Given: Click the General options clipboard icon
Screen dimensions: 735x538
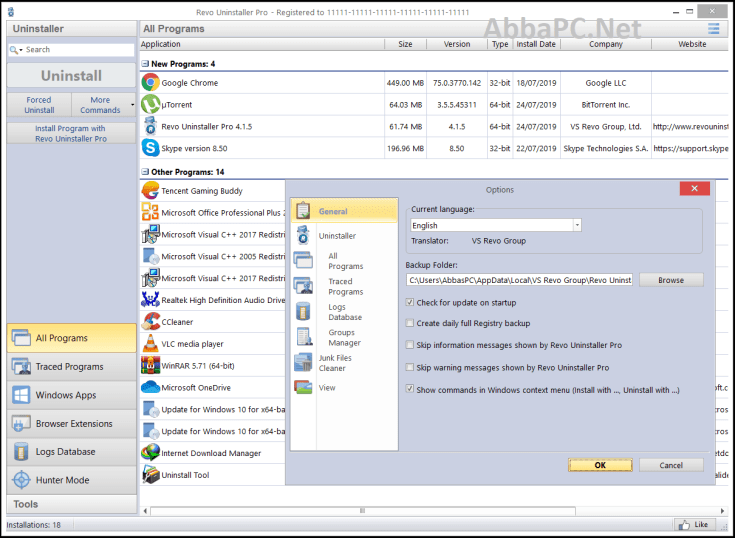Looking at the screenshot, I should click(x=303, y=211).
